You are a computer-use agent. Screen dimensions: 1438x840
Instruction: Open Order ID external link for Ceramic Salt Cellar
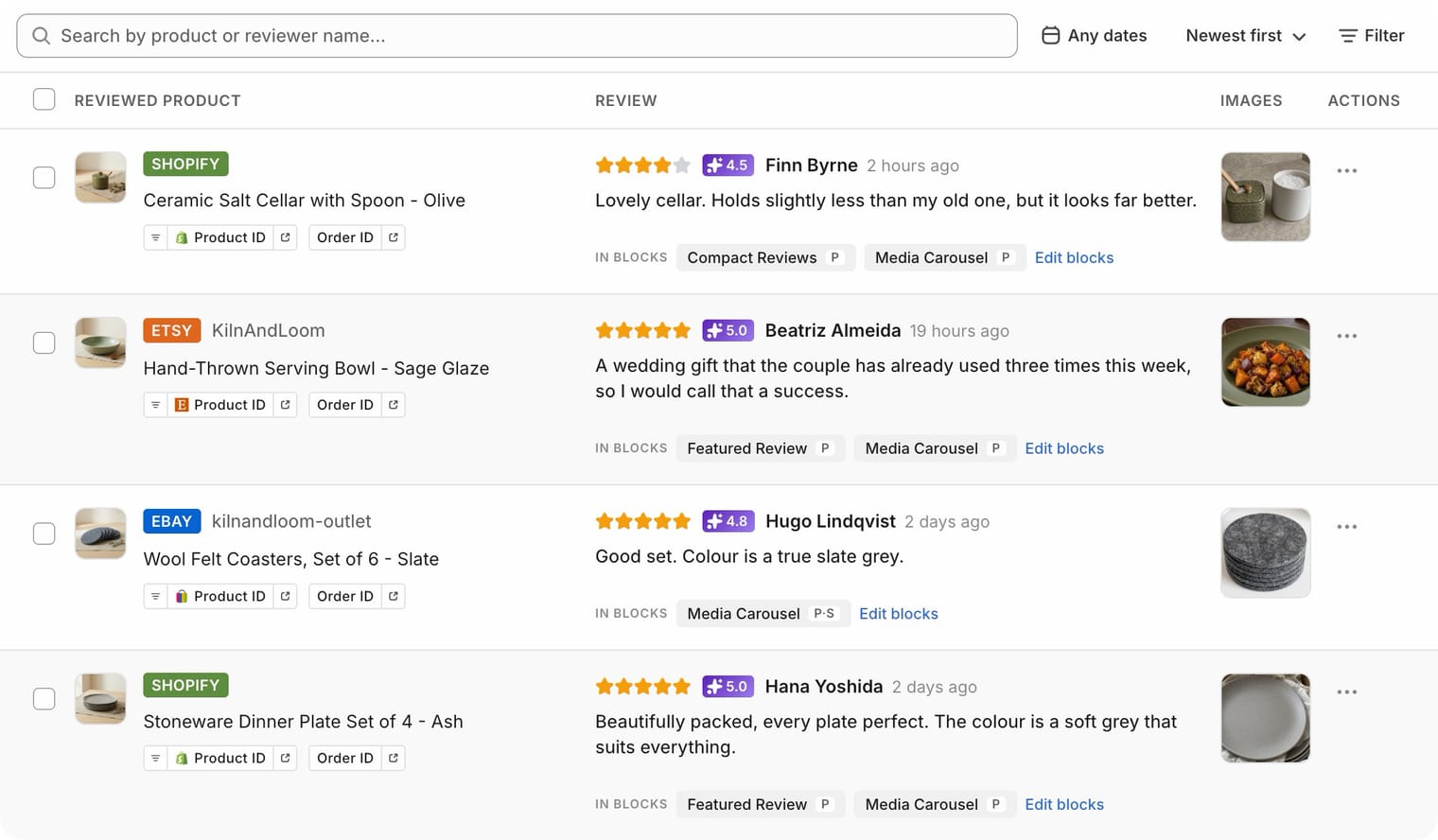394,237
